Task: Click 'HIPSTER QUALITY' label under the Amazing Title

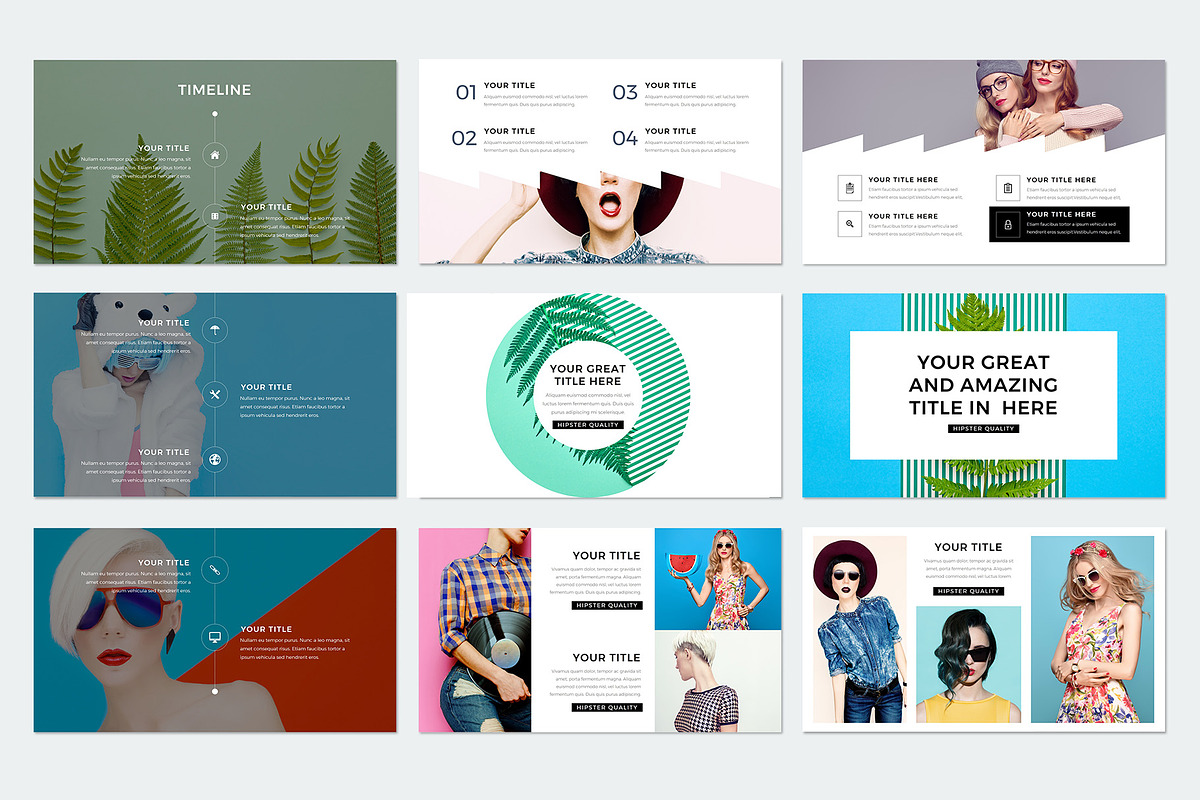Action: (983, 429)
